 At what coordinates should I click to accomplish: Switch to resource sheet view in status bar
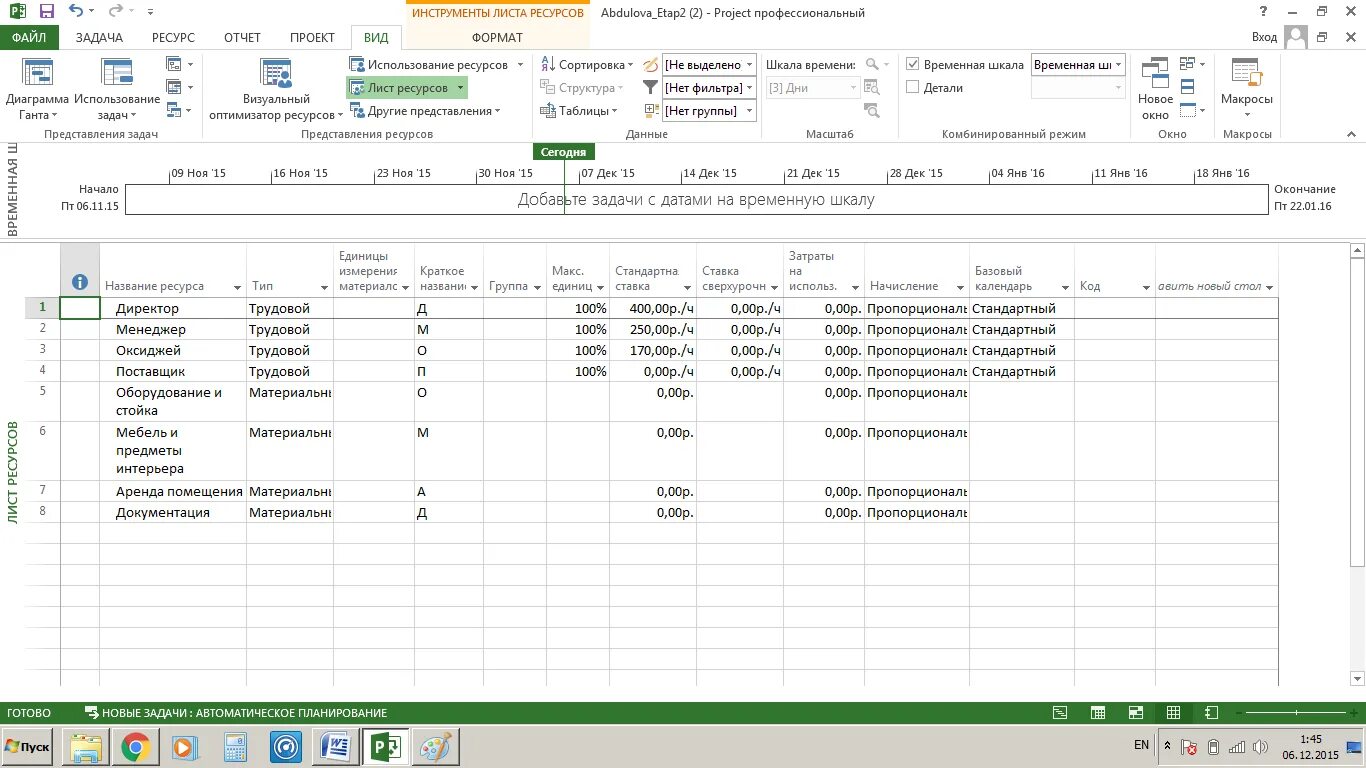tap(1174, 713)
